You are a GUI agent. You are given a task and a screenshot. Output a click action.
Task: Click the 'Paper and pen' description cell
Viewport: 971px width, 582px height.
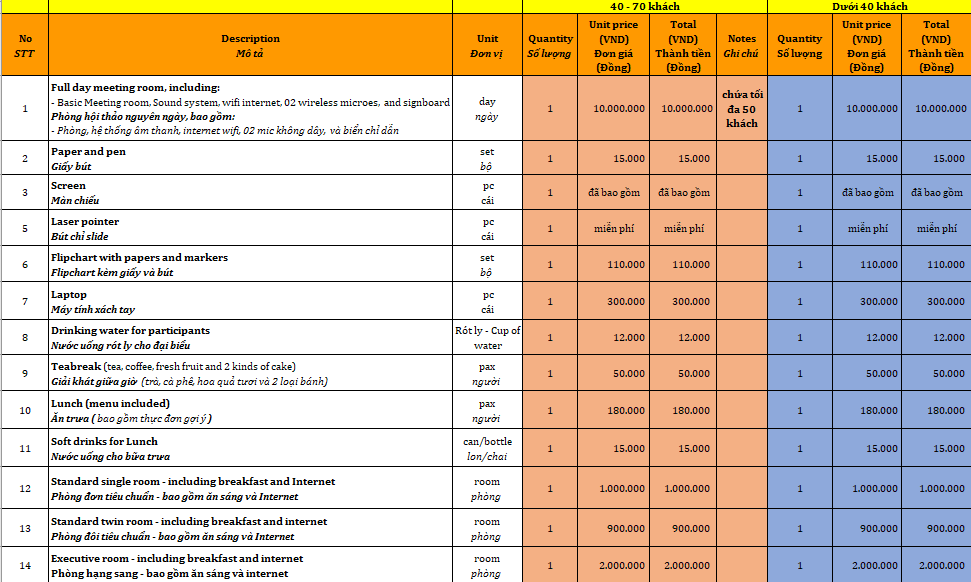tap(250, 158)
